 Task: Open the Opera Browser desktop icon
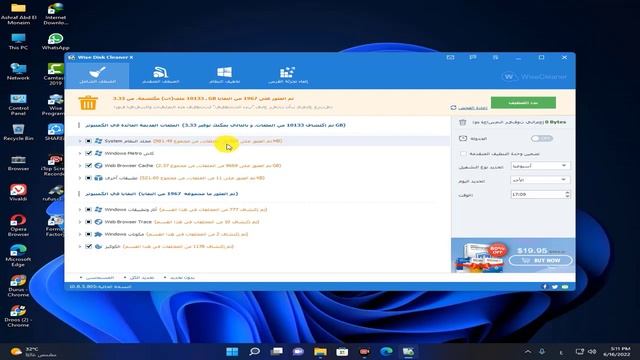pyautogui.click(x=18, y=225)
